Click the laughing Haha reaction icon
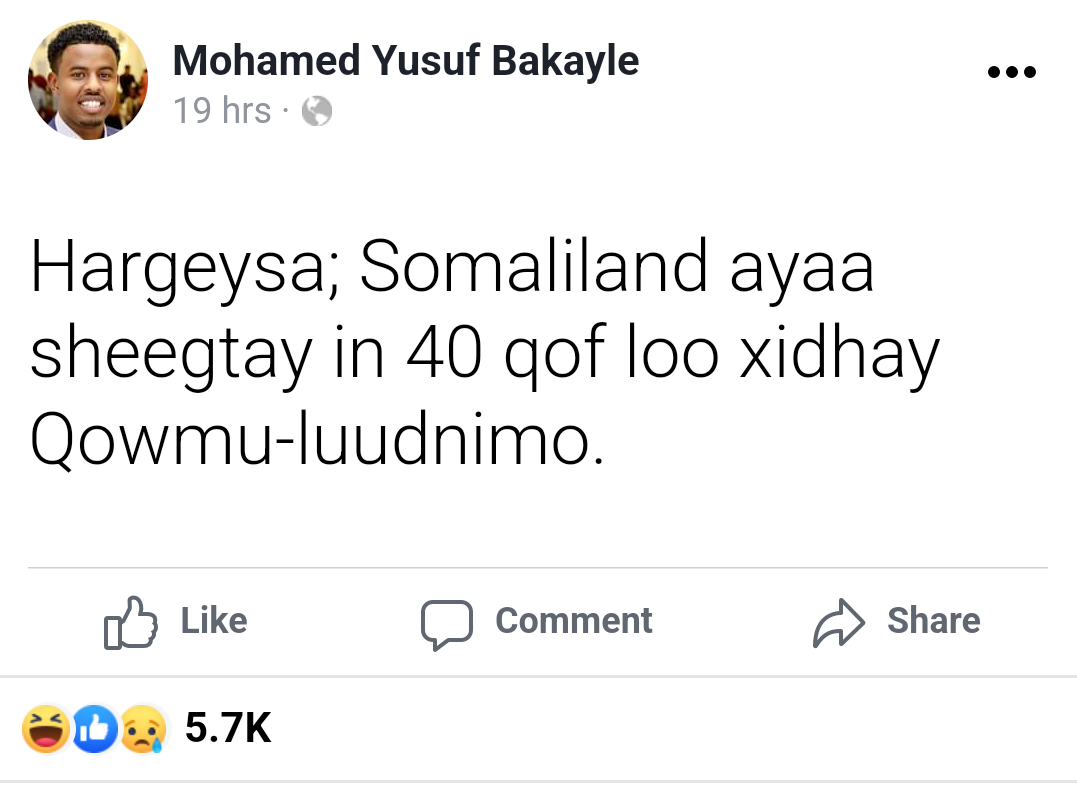 tap(47, 729)
